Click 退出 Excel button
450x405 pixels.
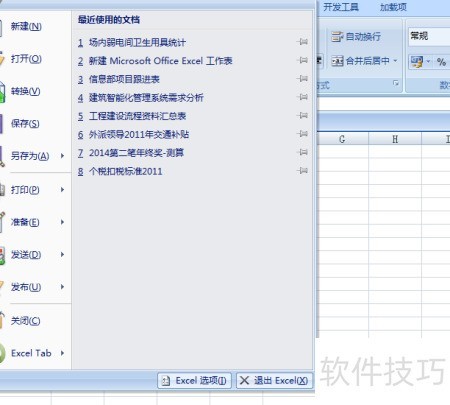click(x=274, y=380)
